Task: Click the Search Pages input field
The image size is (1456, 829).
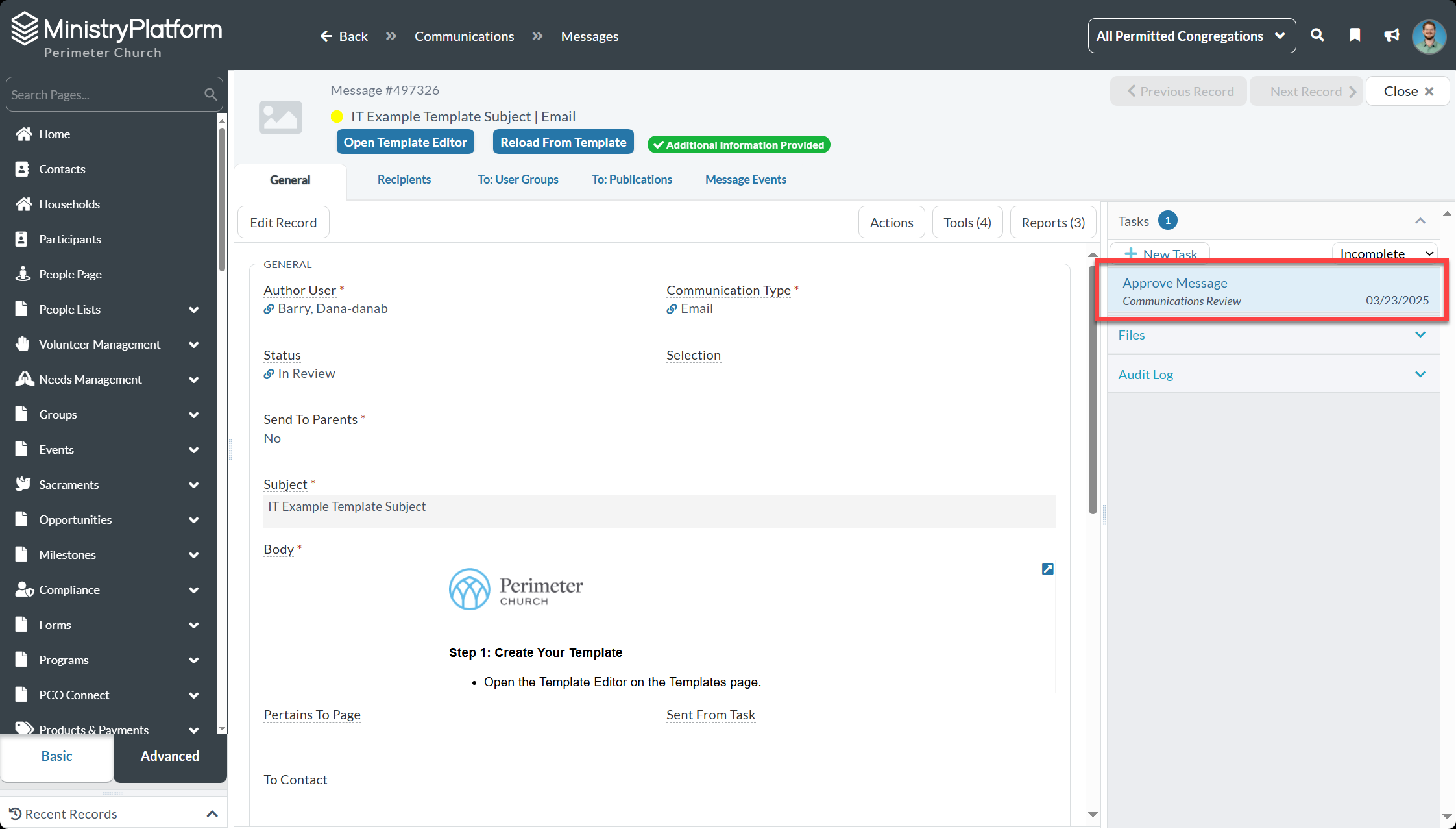Action: coord(104,95)
